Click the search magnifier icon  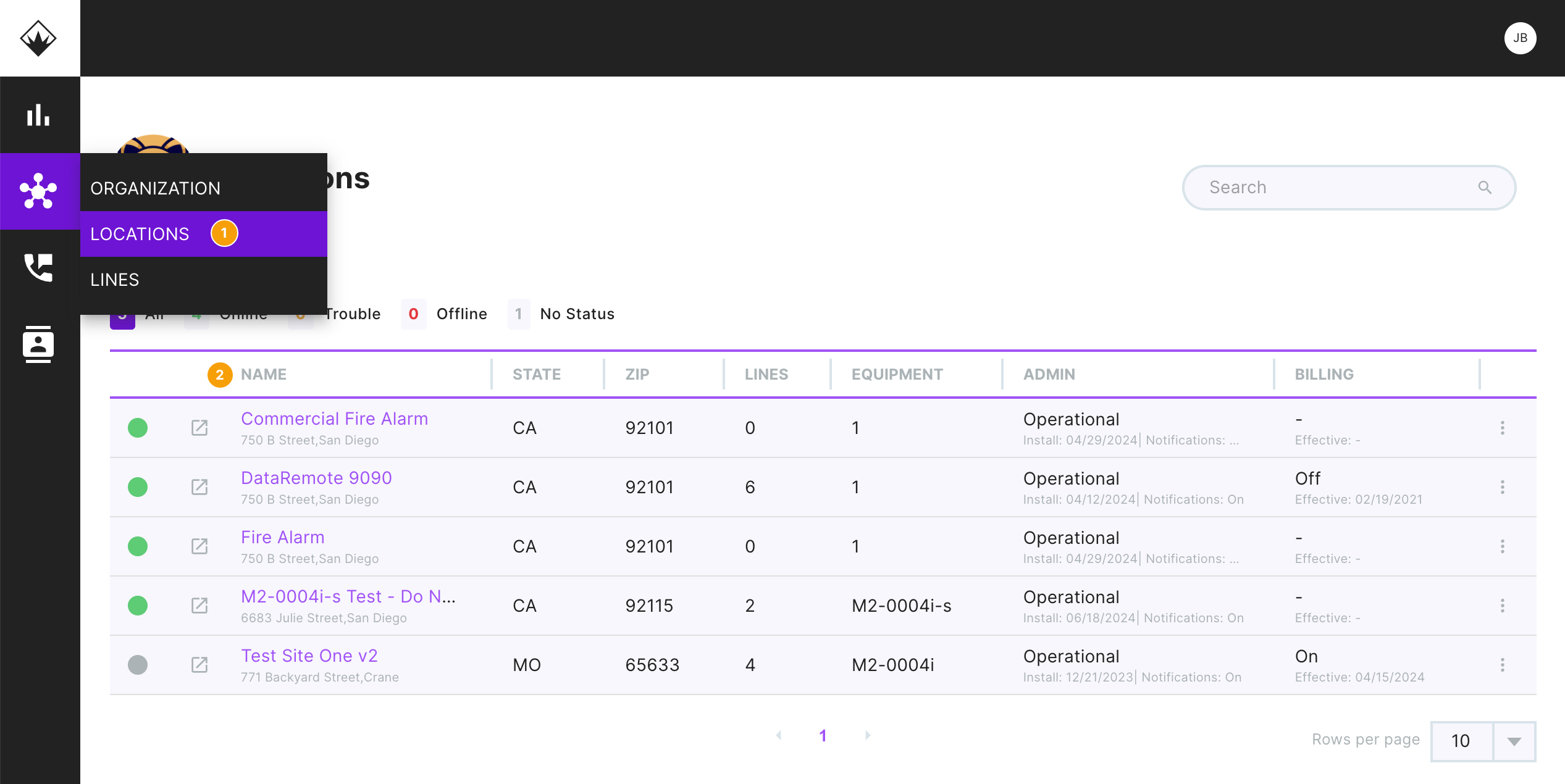(x=1485, y=187)
